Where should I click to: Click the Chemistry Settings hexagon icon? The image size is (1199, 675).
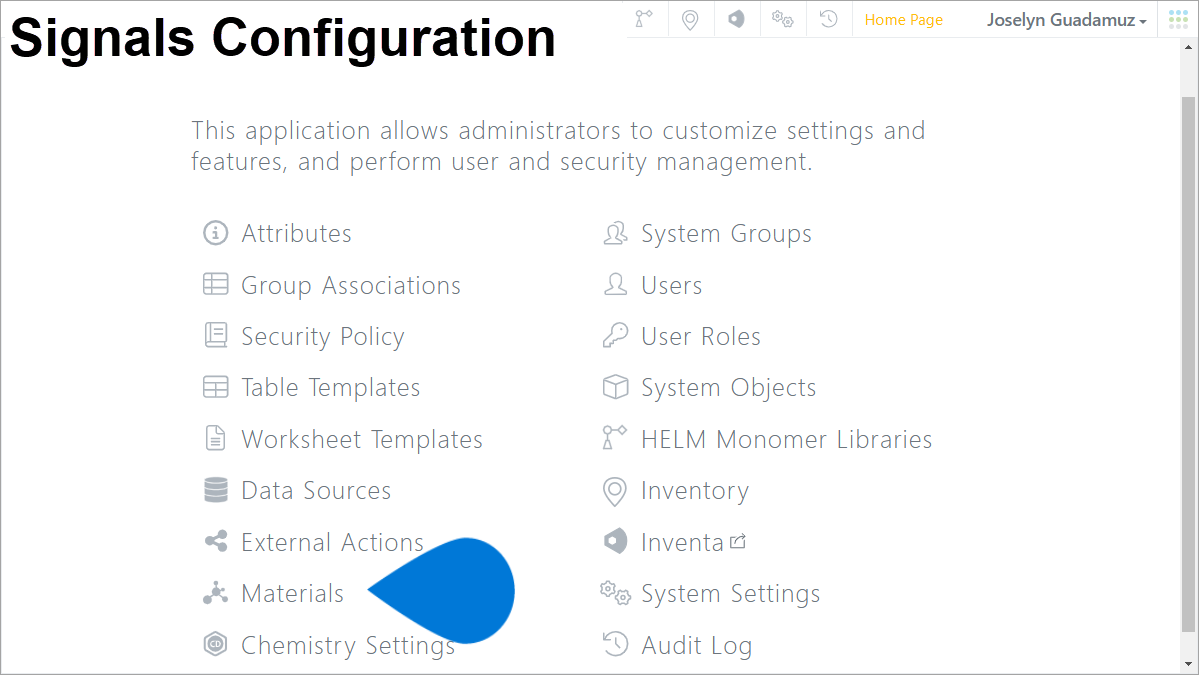click(x=216, y=644)
